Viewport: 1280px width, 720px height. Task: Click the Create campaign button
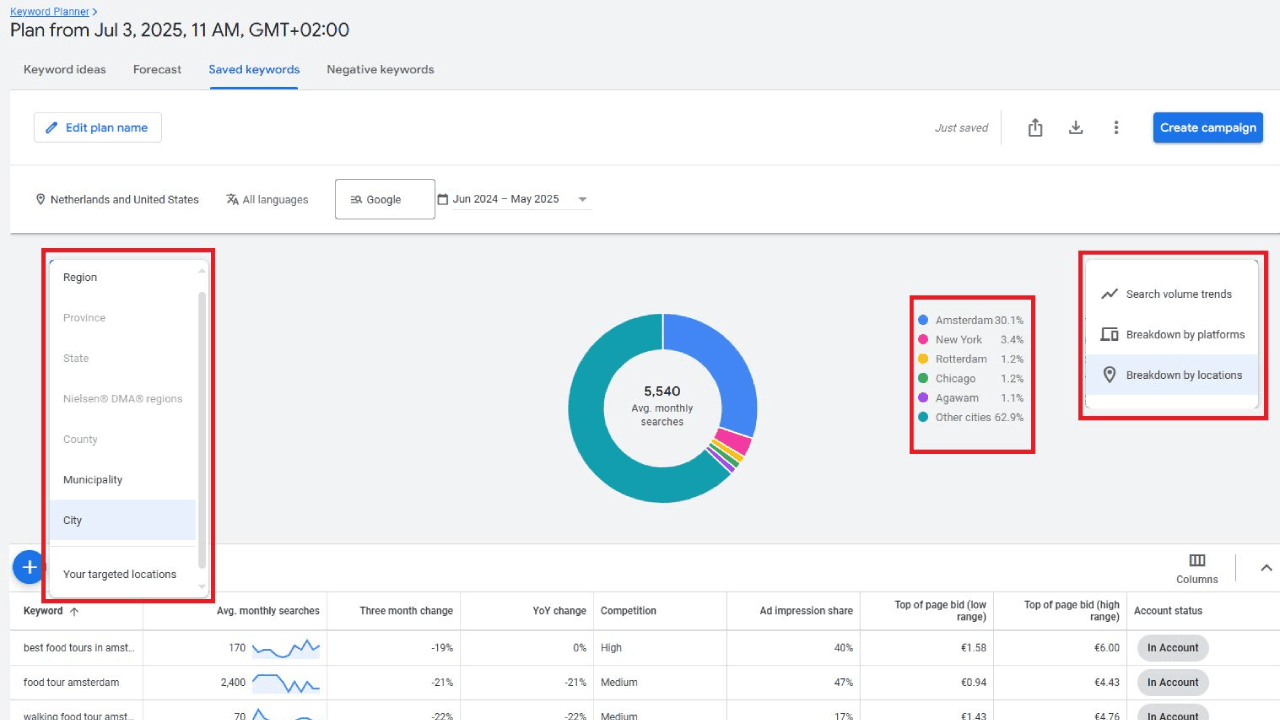[1207, 127]
